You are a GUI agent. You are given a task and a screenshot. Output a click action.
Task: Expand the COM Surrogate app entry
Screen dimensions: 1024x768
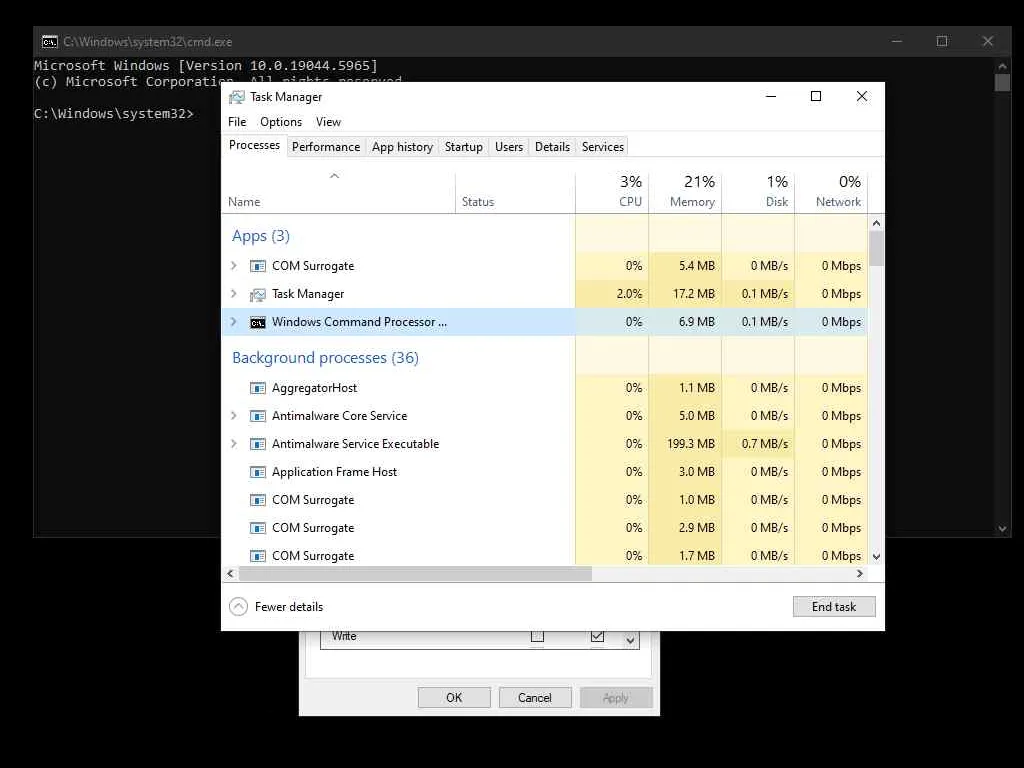pyautogui.click(x=234, y=266)
